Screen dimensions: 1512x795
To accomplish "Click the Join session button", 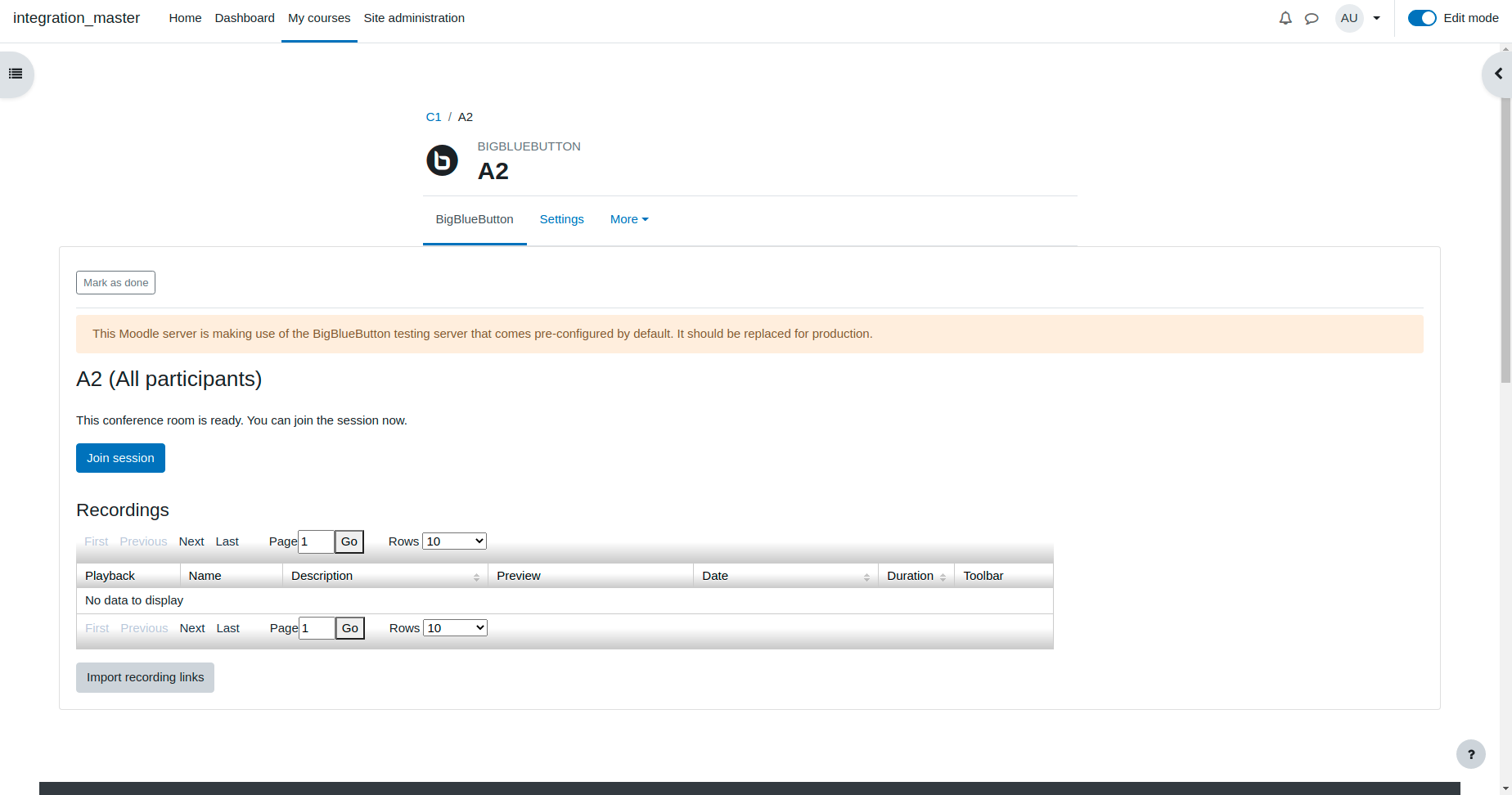I will click(120, 458).
